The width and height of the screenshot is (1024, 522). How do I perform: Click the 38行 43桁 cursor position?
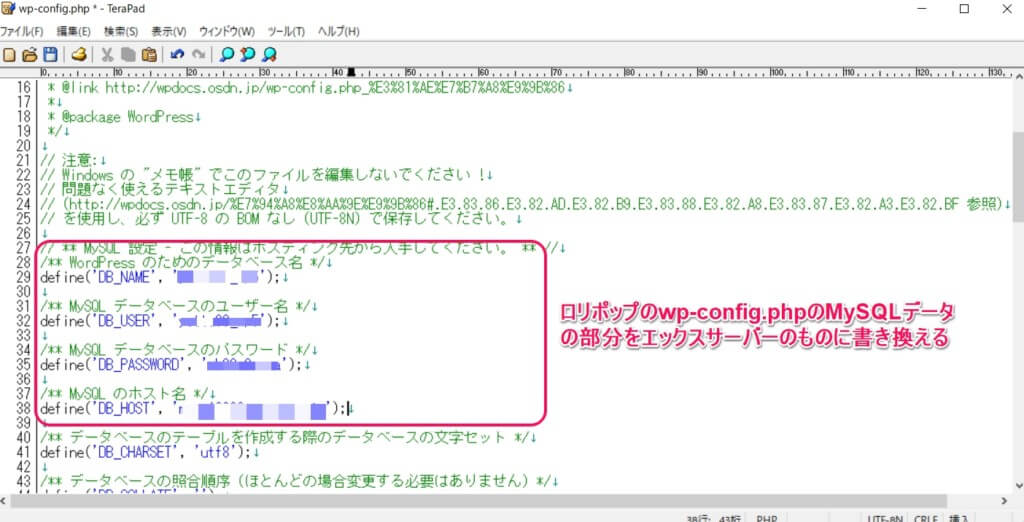point(712,519)
